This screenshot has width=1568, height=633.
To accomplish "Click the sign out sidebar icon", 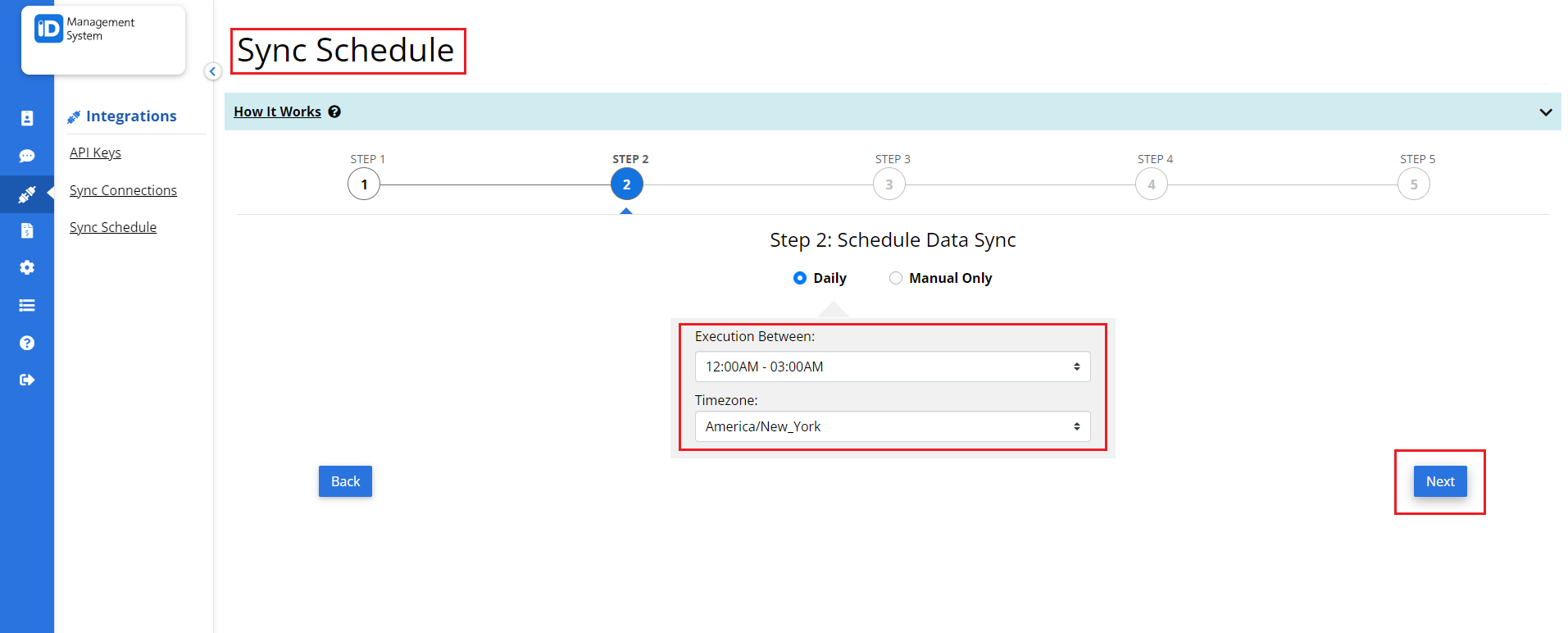I will (x=27, y=380).
